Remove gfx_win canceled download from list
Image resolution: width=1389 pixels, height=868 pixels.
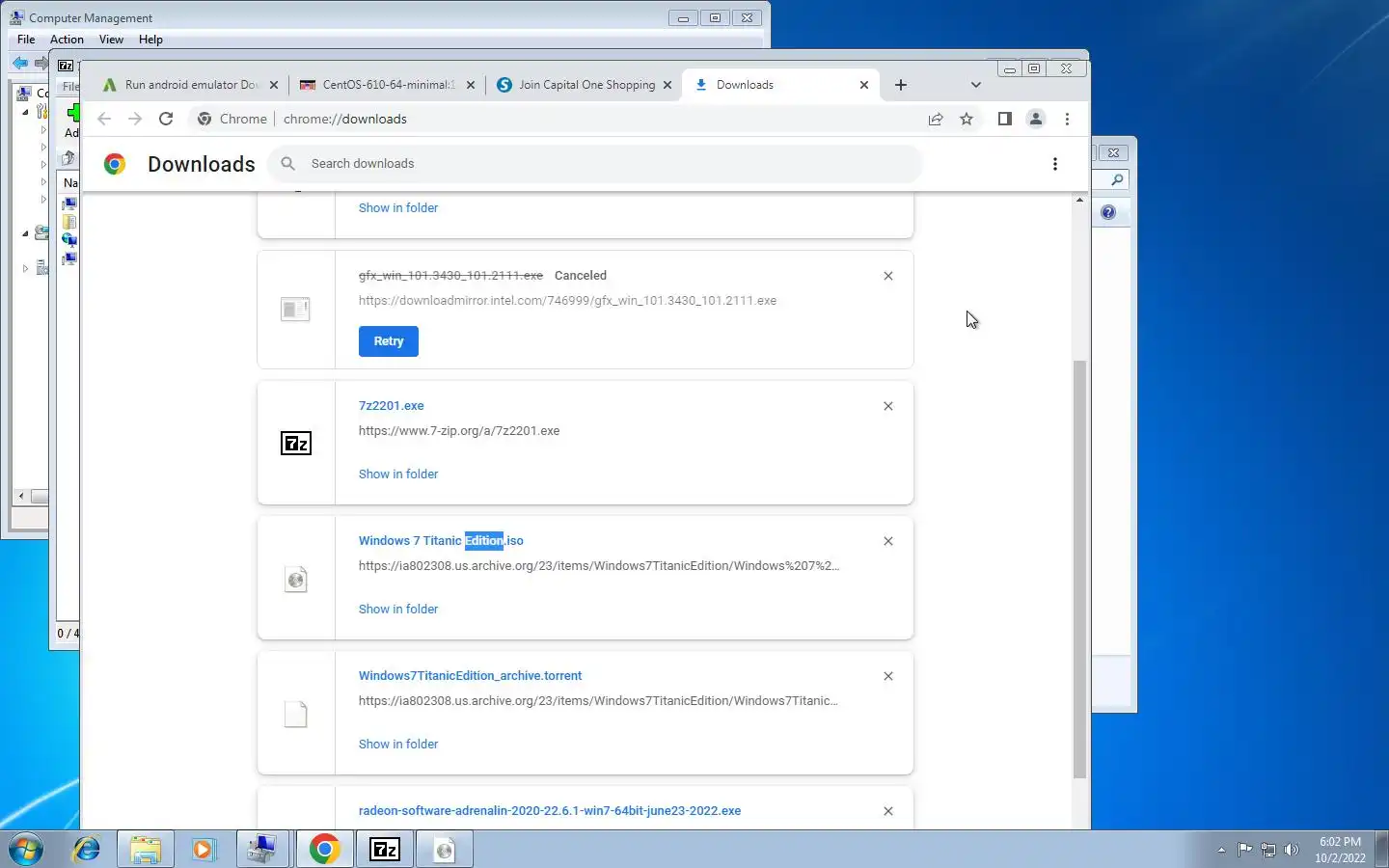888,276
